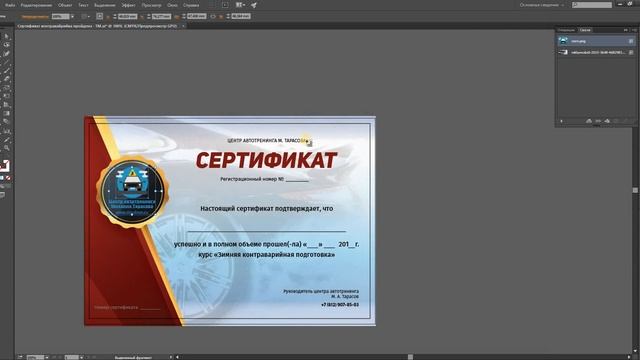Select the Line Segment tool
640x360 pixels.
[x=7, y=62]
